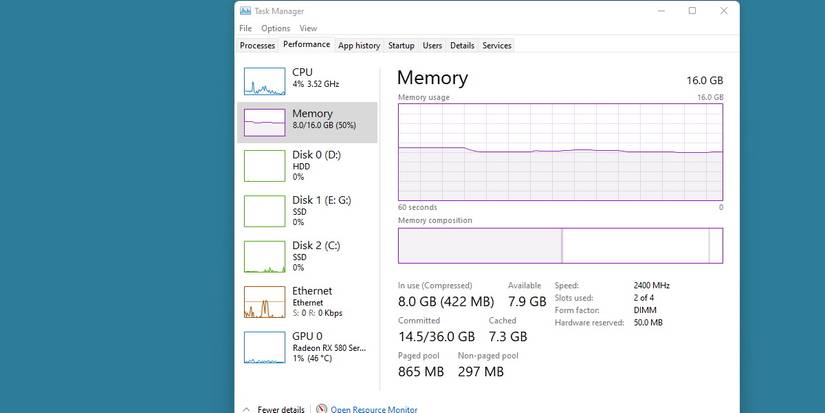
Task: Click the Task Manager title bar icon
Action: 245,11
